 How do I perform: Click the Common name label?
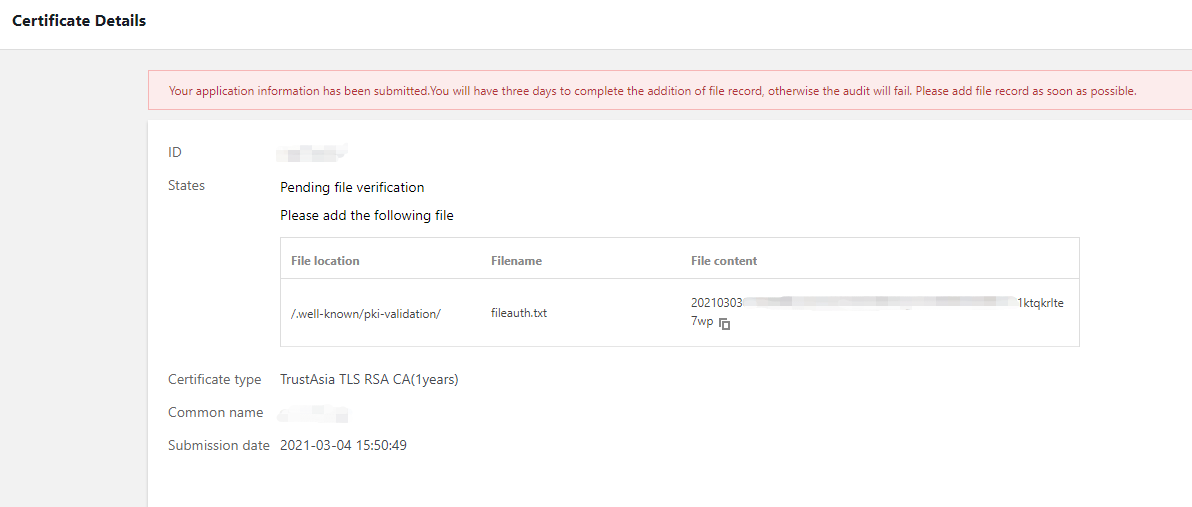click(x=215, y=413)
